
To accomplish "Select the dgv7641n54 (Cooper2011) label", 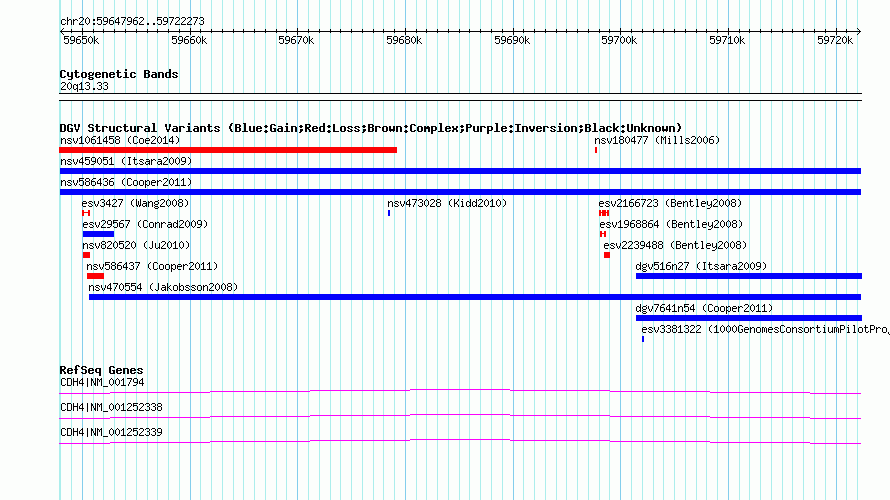I will pos(704,308).
